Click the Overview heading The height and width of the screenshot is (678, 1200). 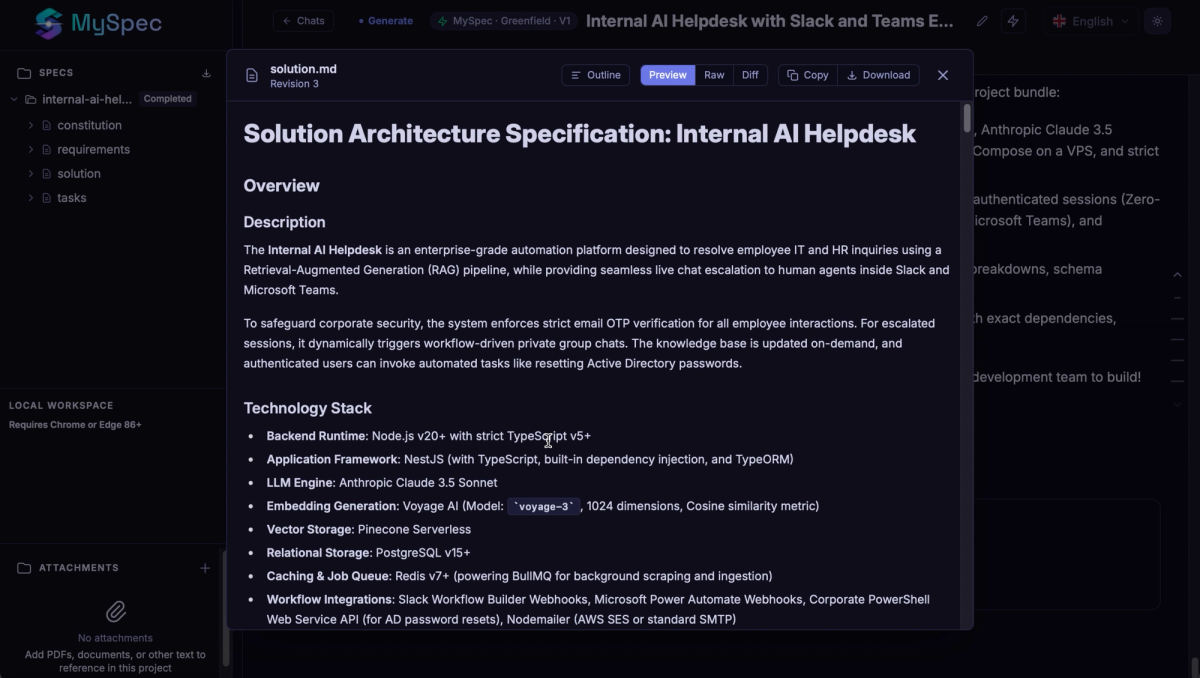click(282, 186)
